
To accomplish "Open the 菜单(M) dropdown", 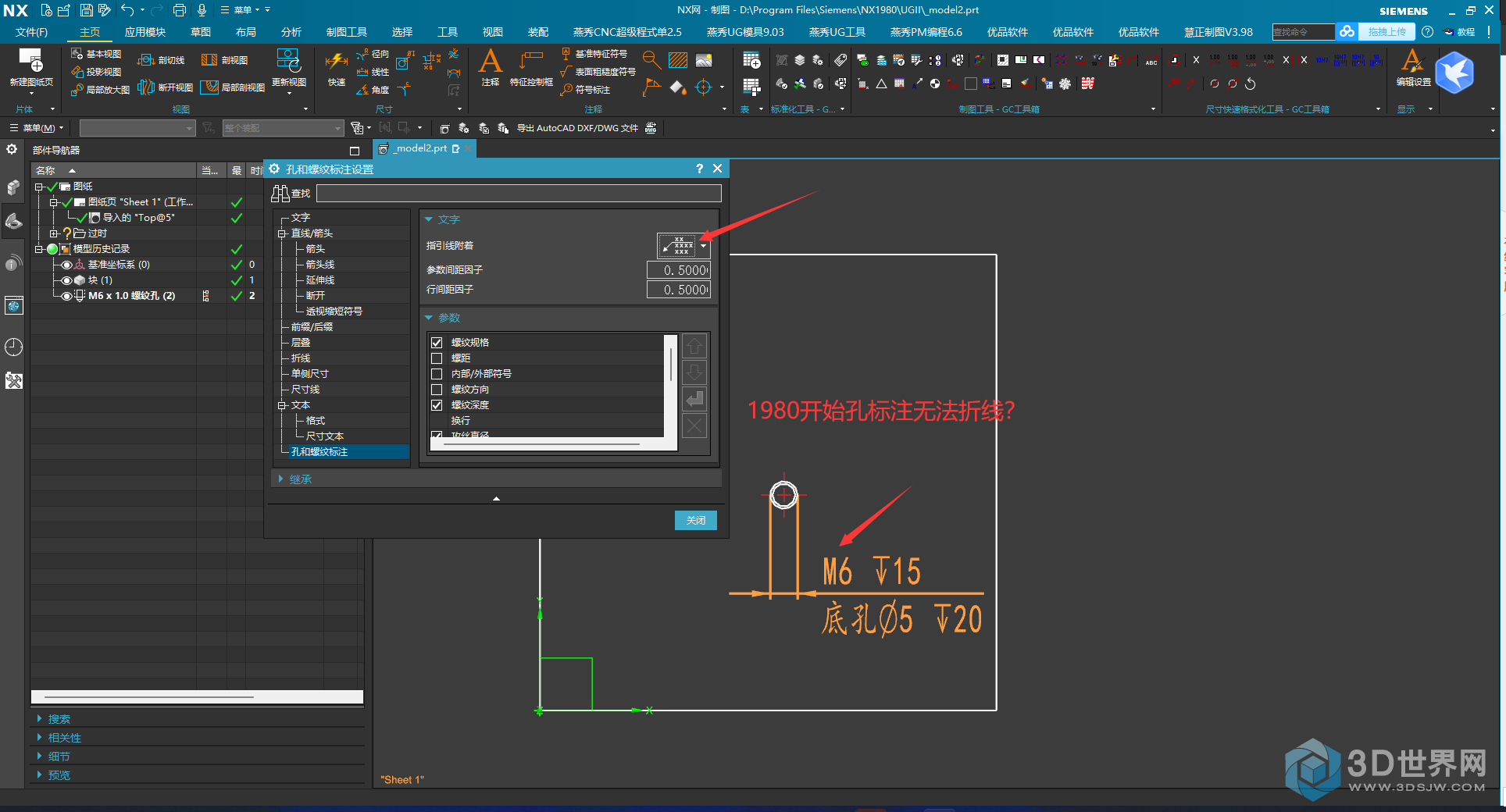I will 37,128.
